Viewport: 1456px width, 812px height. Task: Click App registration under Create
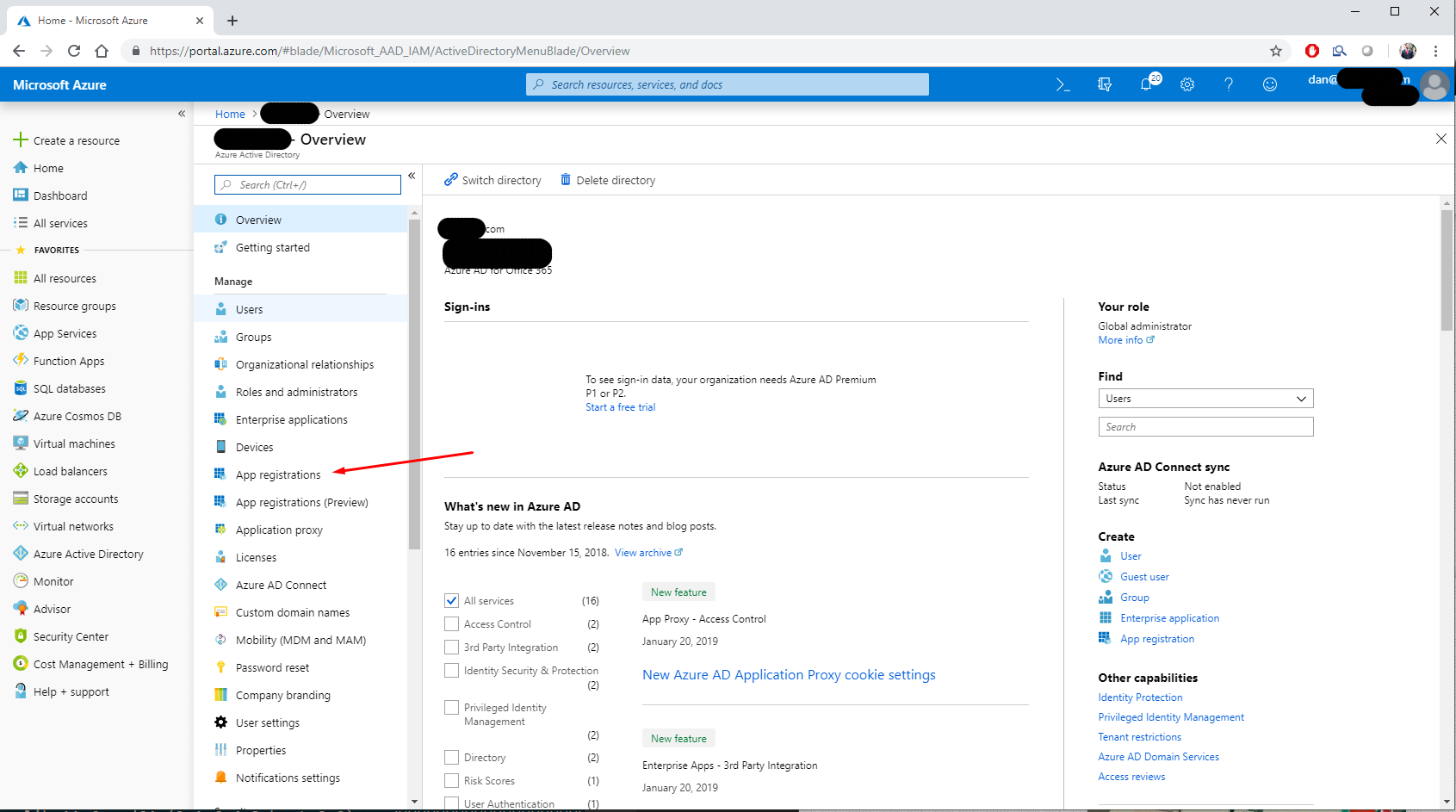(x=1157, y=639)
